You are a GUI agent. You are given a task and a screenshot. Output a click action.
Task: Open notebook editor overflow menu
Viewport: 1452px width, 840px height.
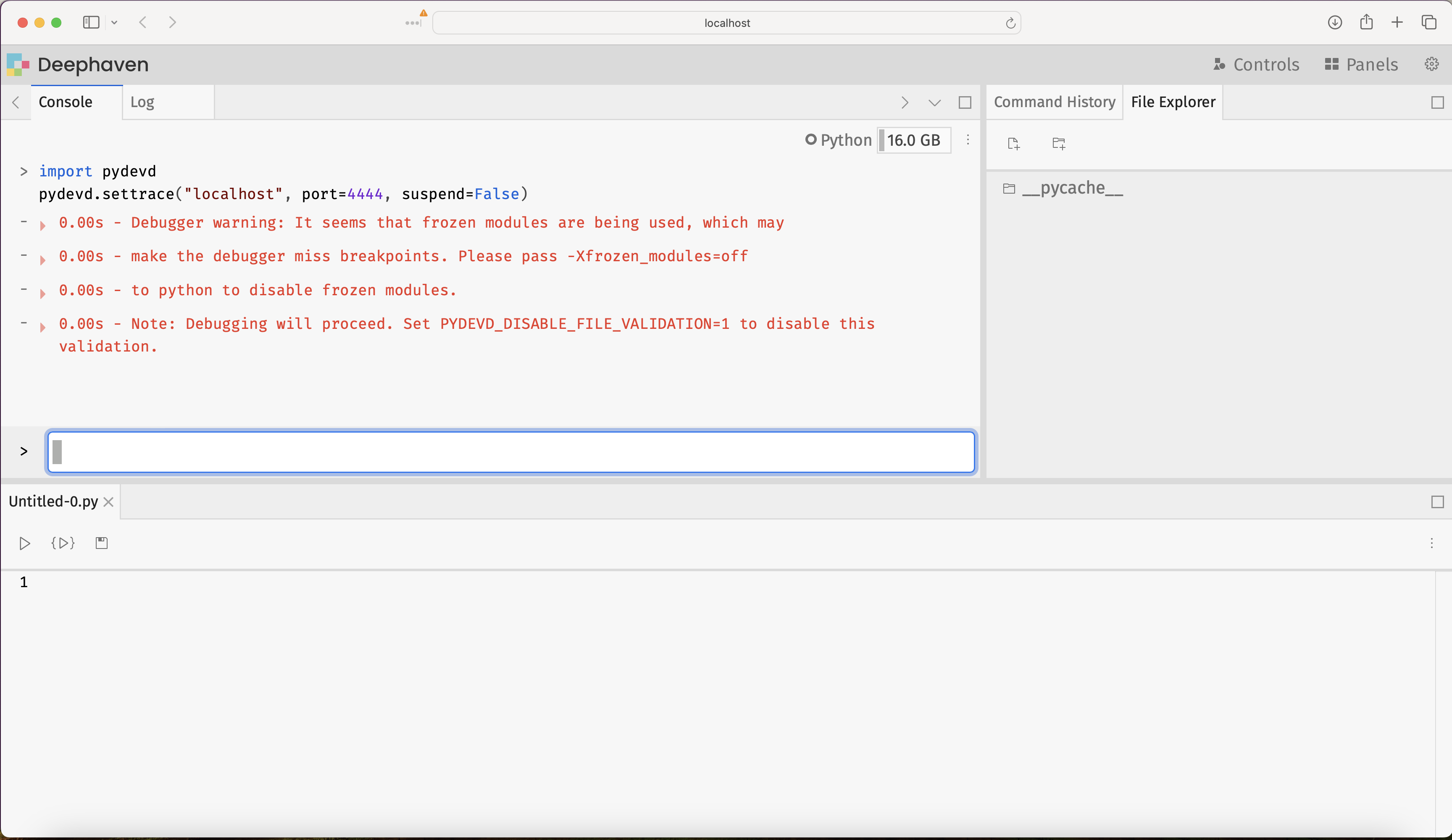pos(1431,543)
